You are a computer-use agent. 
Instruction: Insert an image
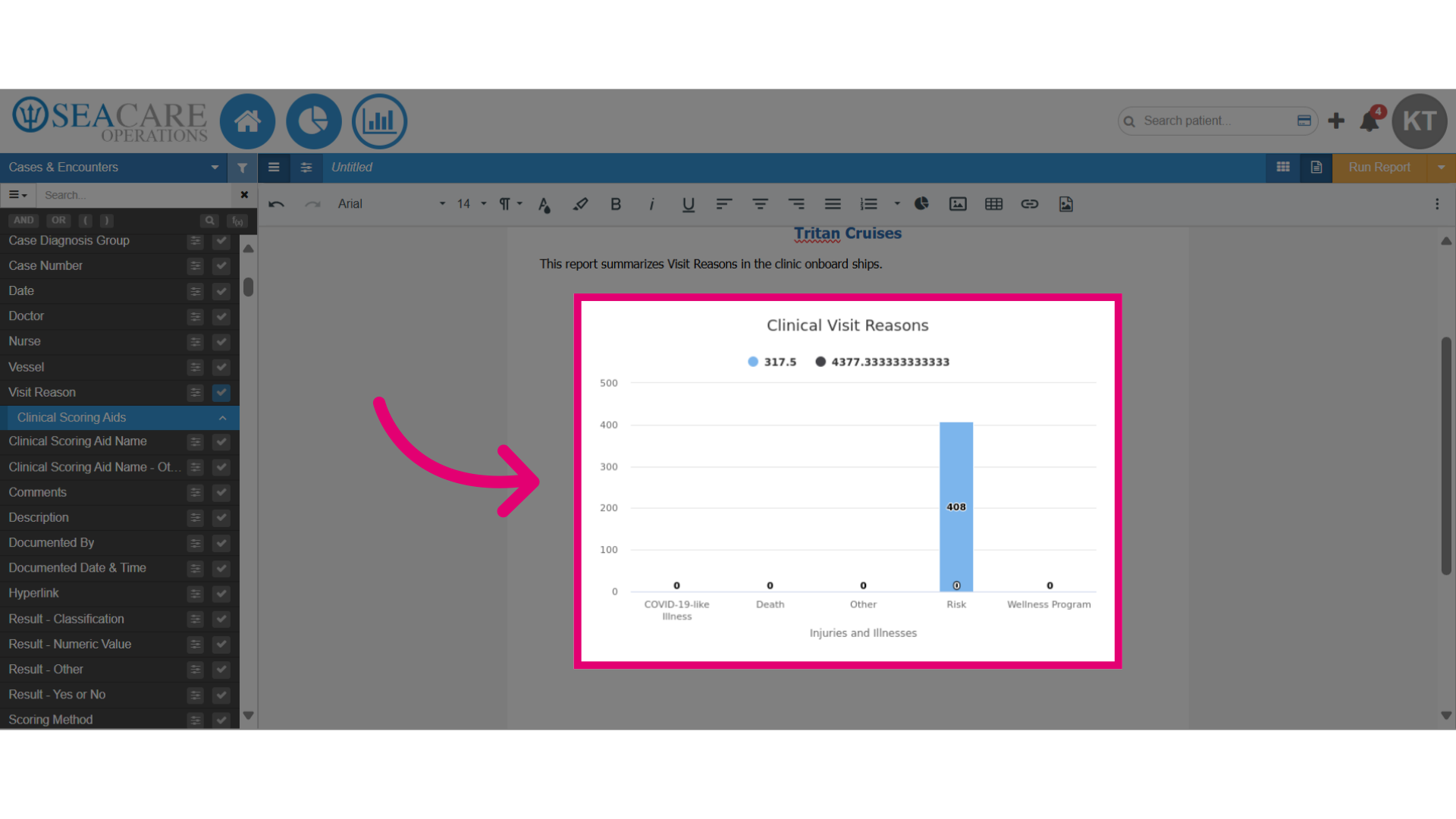click(958, 204)
